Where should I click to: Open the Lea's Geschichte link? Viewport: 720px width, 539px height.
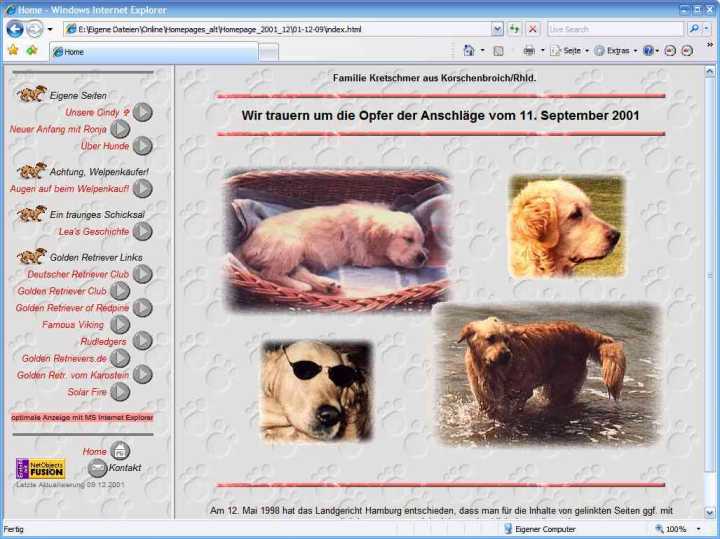pyautogui.click(x=93, y=232)
